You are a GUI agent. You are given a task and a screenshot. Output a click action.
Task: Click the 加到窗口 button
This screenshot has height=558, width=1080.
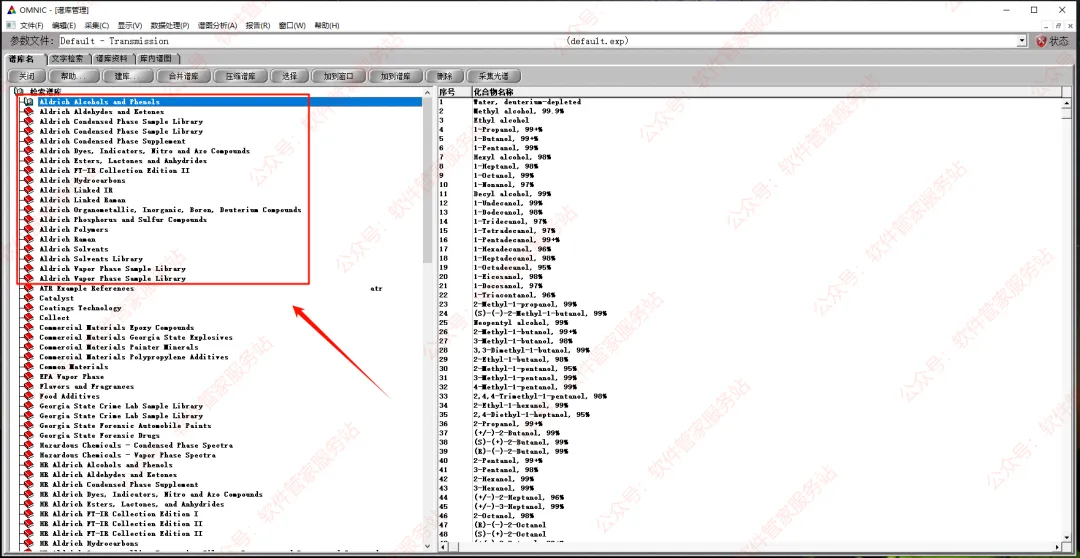pyautogui.click(x=338, y=76)
